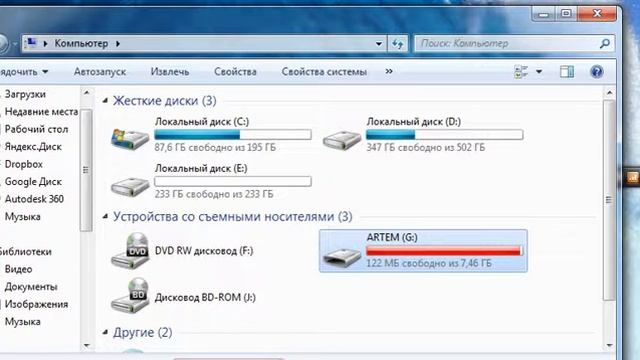This screenshot has height=360, width=640.
Task: Collapse Устройства со съемными носителями group
Action: pos(105,216)
